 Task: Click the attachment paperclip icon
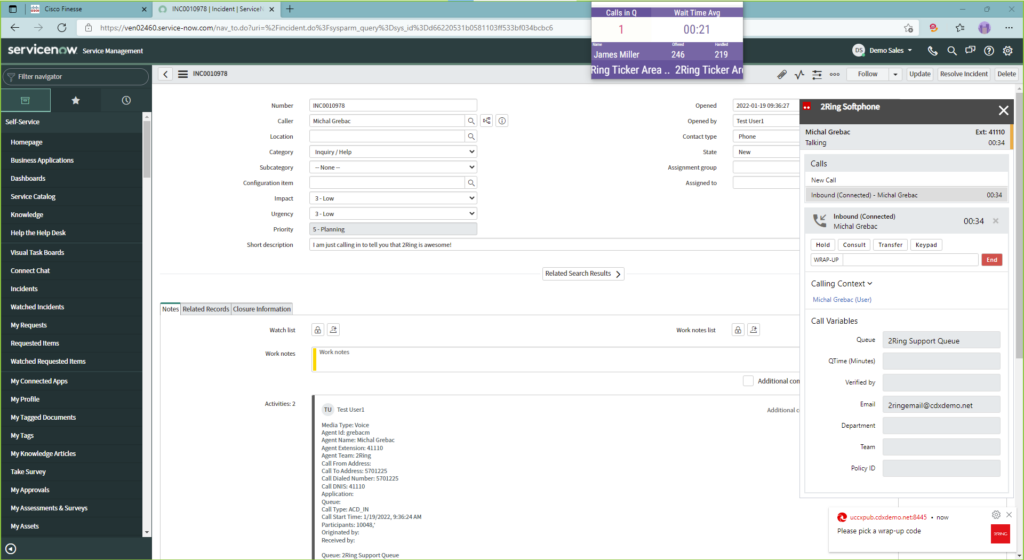(782, 74)
